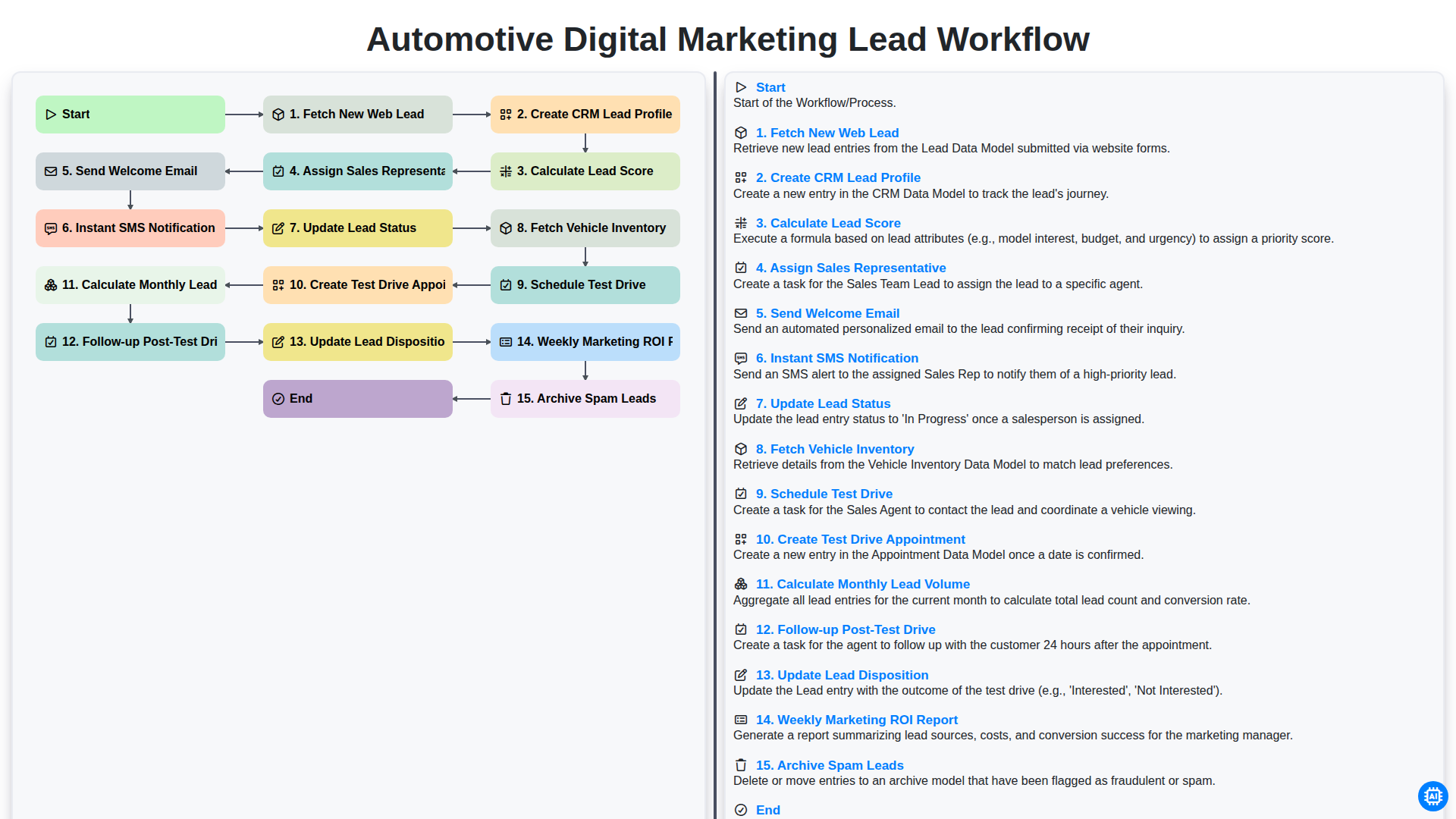Open the 1. Fetch New Web Lead link
1456x819 pixels.
827,133
